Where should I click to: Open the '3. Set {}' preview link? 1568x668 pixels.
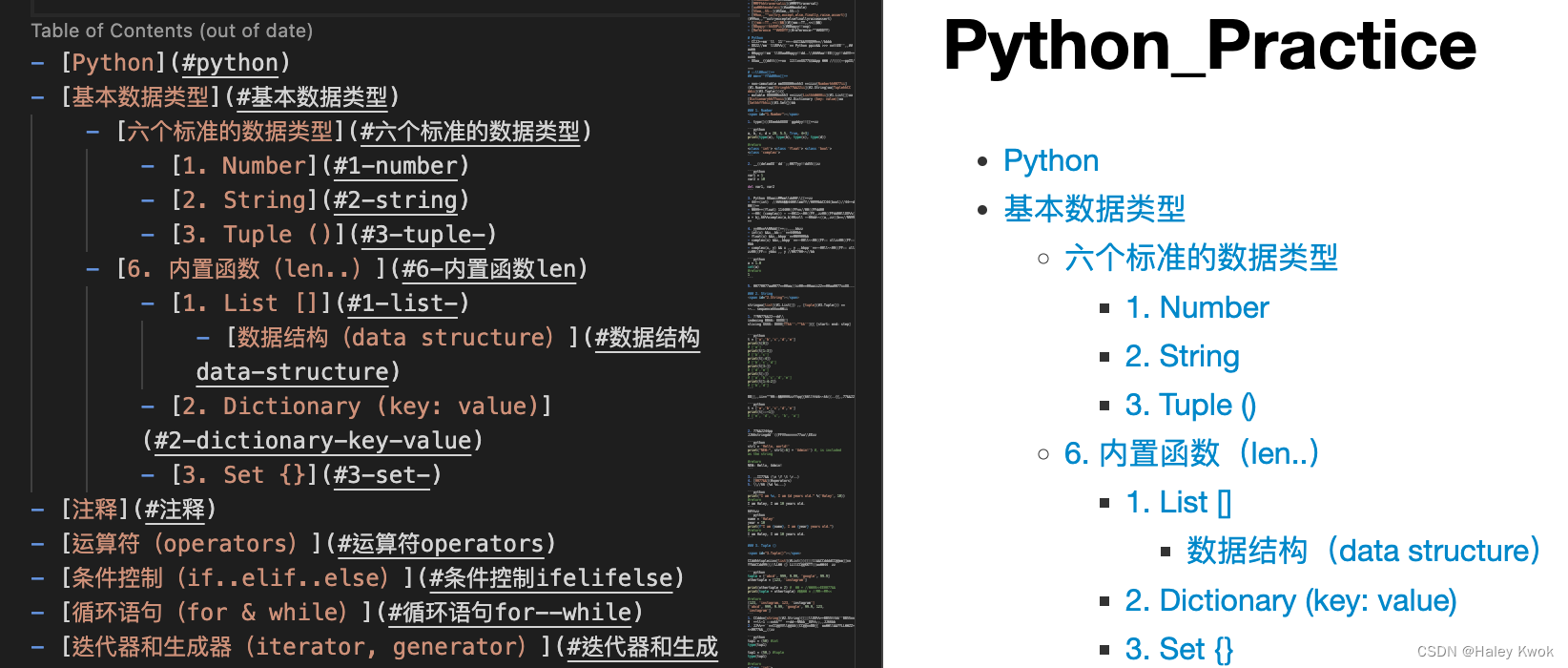click(x=1179, y=649)
